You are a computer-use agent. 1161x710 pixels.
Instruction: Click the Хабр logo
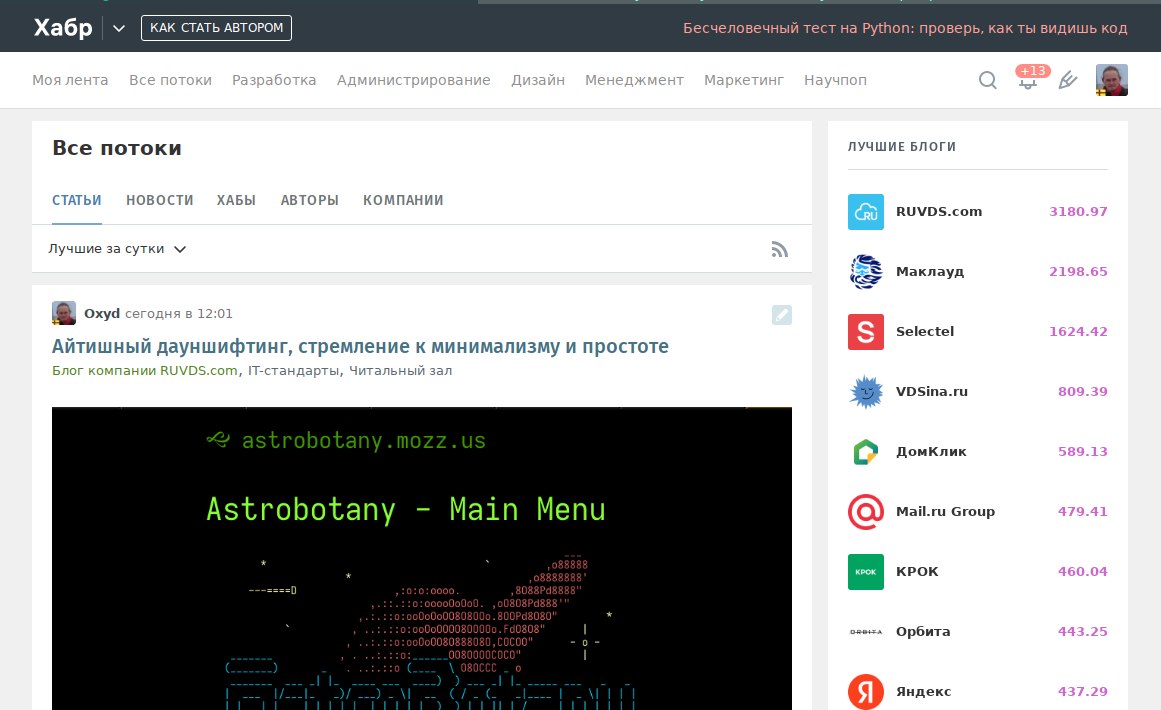(63, 28)
